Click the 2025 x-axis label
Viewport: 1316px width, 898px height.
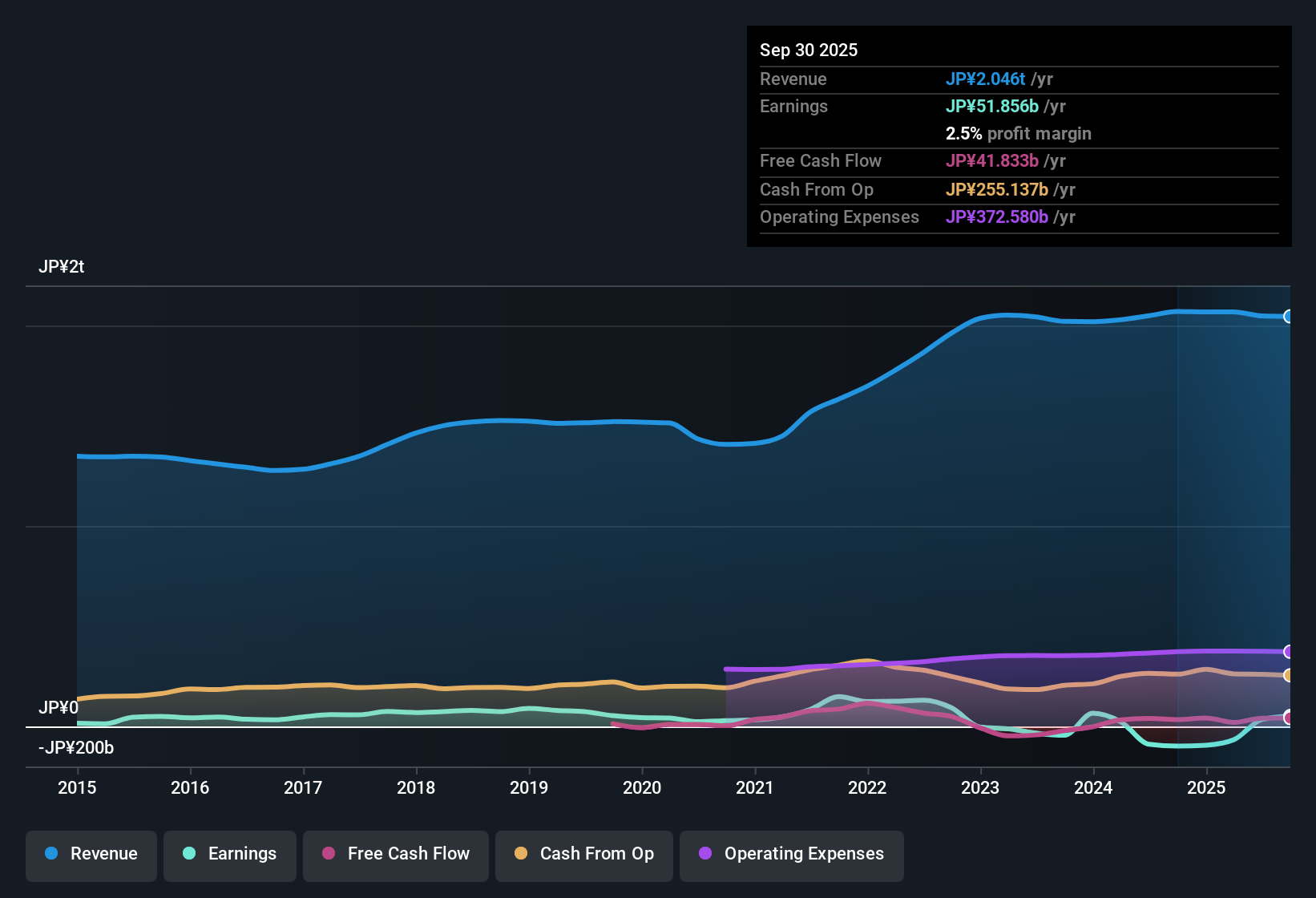coord(1206,788)
